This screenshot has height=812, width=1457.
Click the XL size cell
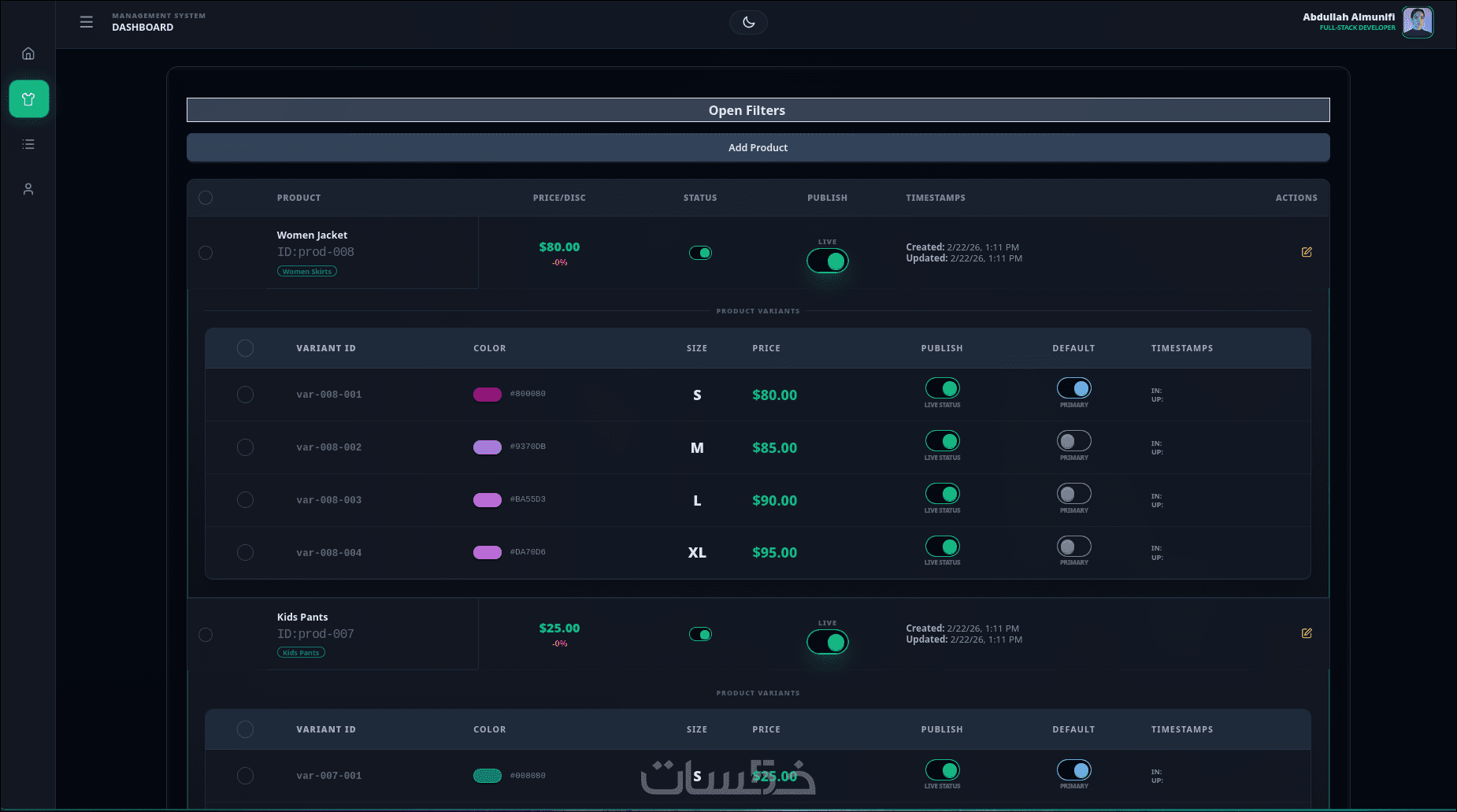click(x=697, y=553)
